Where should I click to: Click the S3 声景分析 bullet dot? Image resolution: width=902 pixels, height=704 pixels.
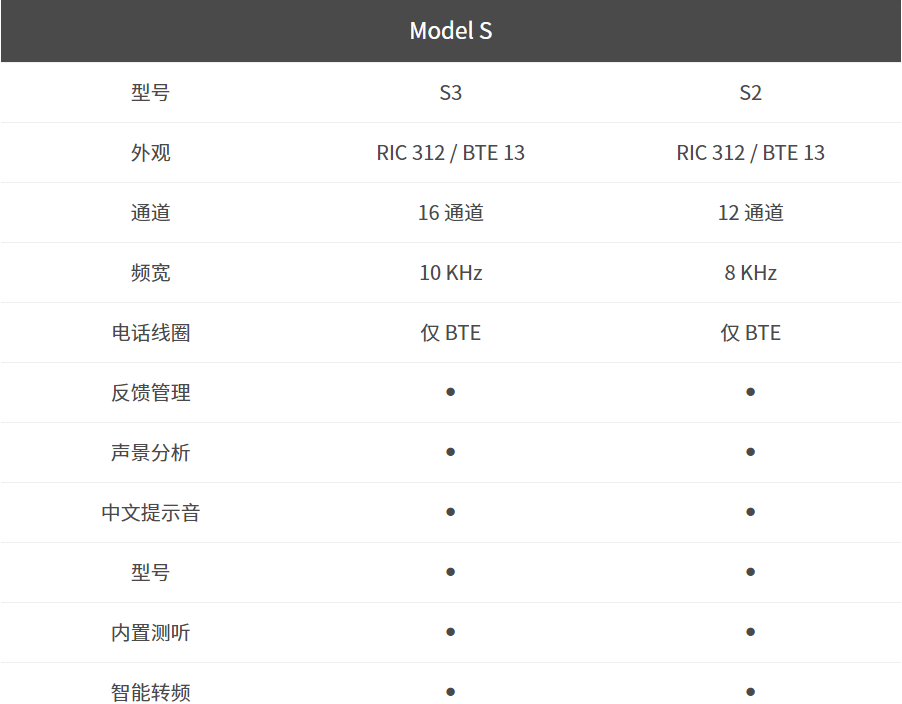tap(451, 452)
